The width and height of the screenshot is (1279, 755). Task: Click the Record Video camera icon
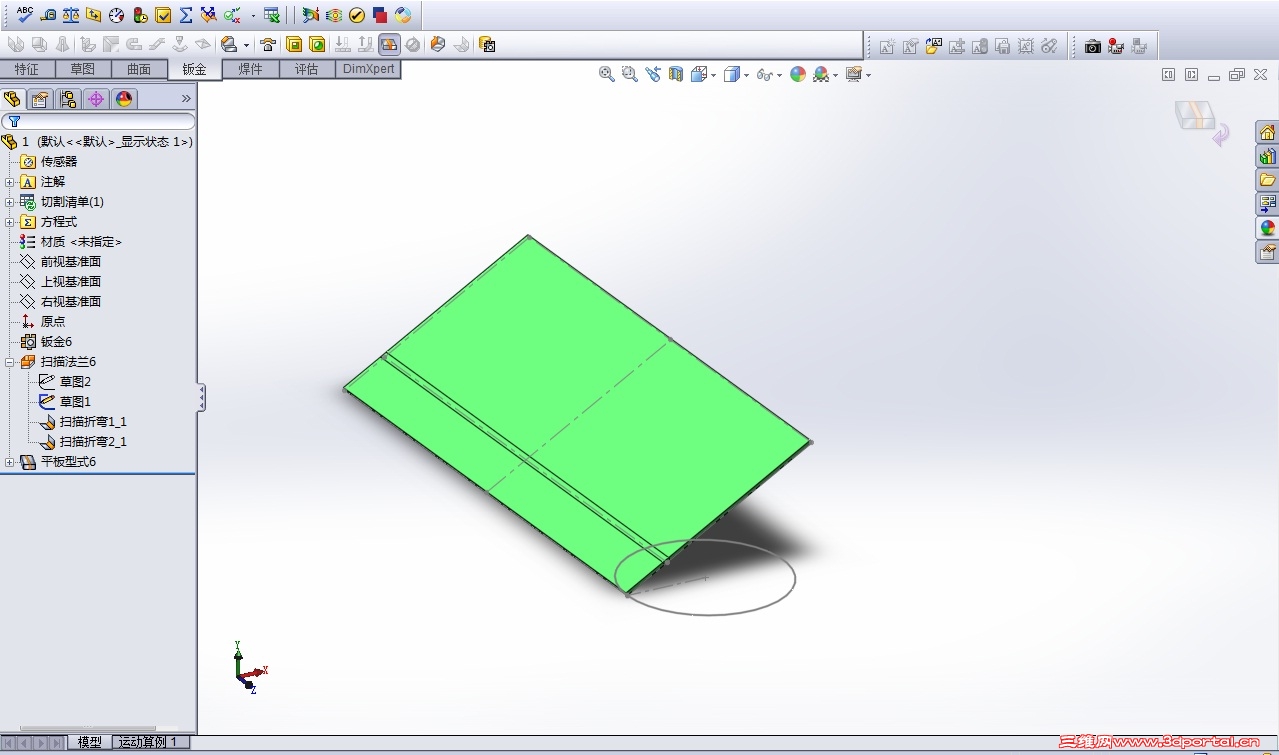click(x=1116, y=46)
